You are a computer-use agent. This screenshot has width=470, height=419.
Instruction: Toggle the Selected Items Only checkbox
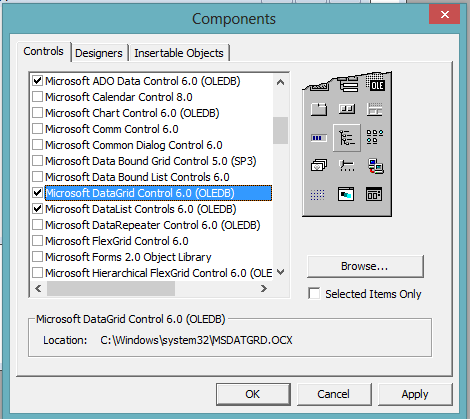click(x=314, y=294)
